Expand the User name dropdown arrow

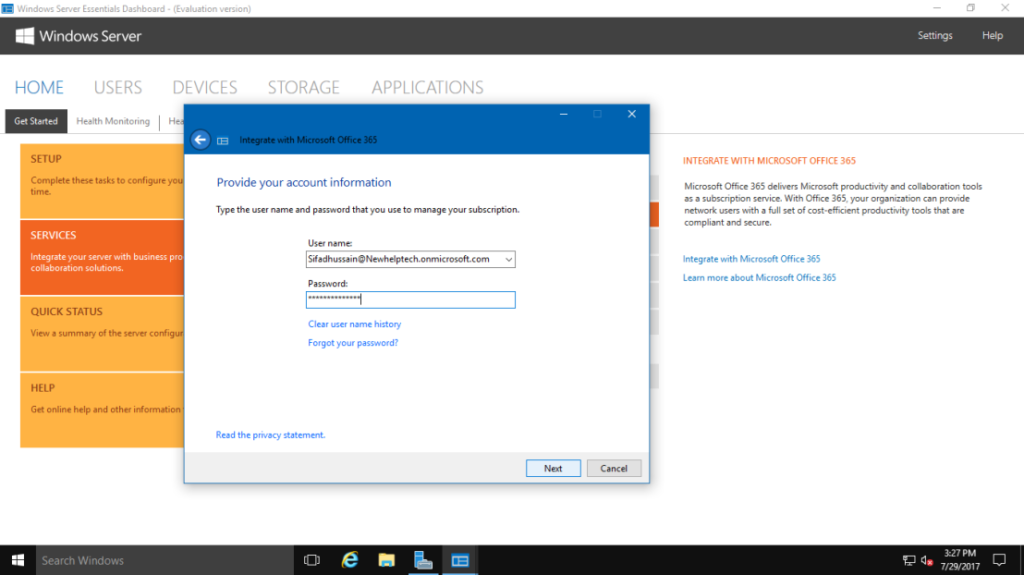coord(508,259)
